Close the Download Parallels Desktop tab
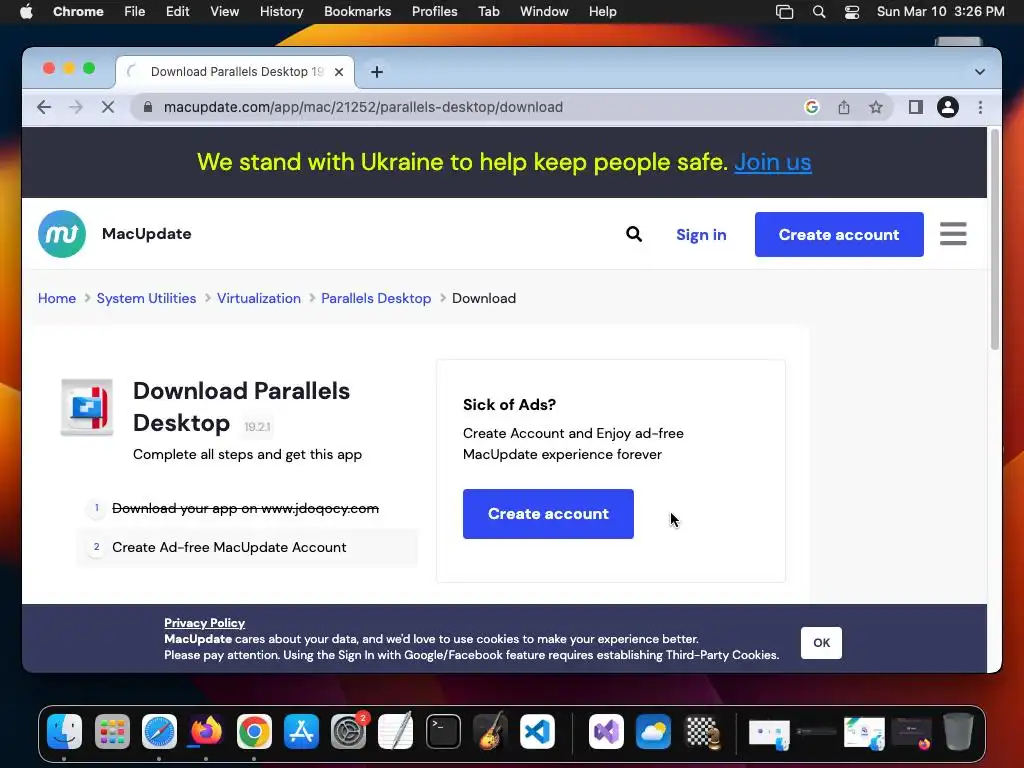Viewport: 1024px width, 768px height. (339, 72)
